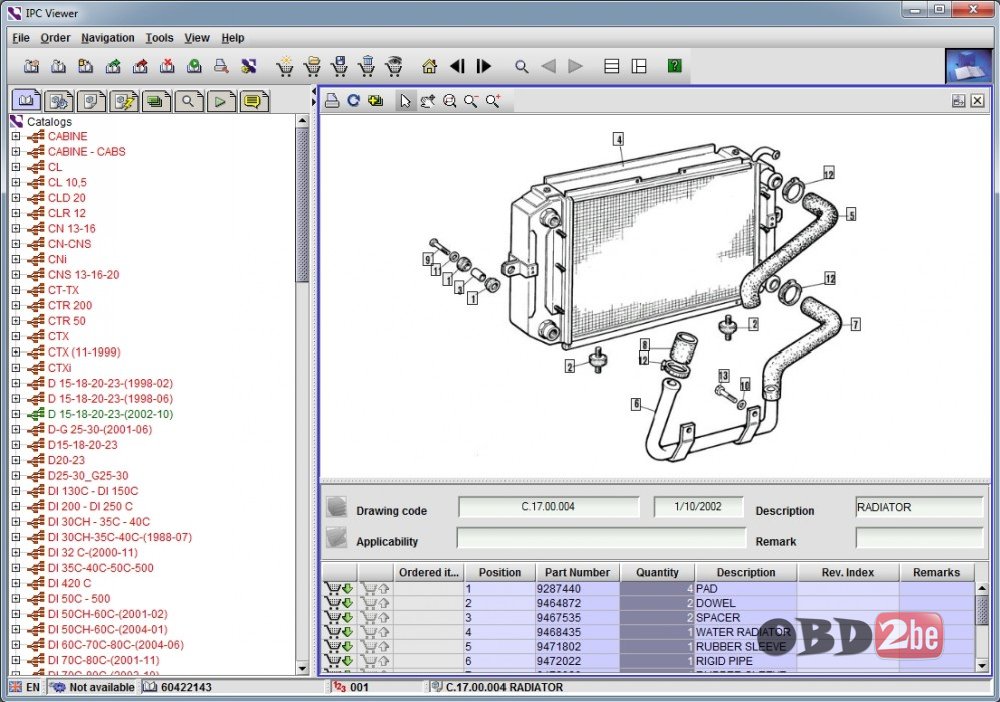Open the File menu

pyautogui.click(x=20, y=38)
